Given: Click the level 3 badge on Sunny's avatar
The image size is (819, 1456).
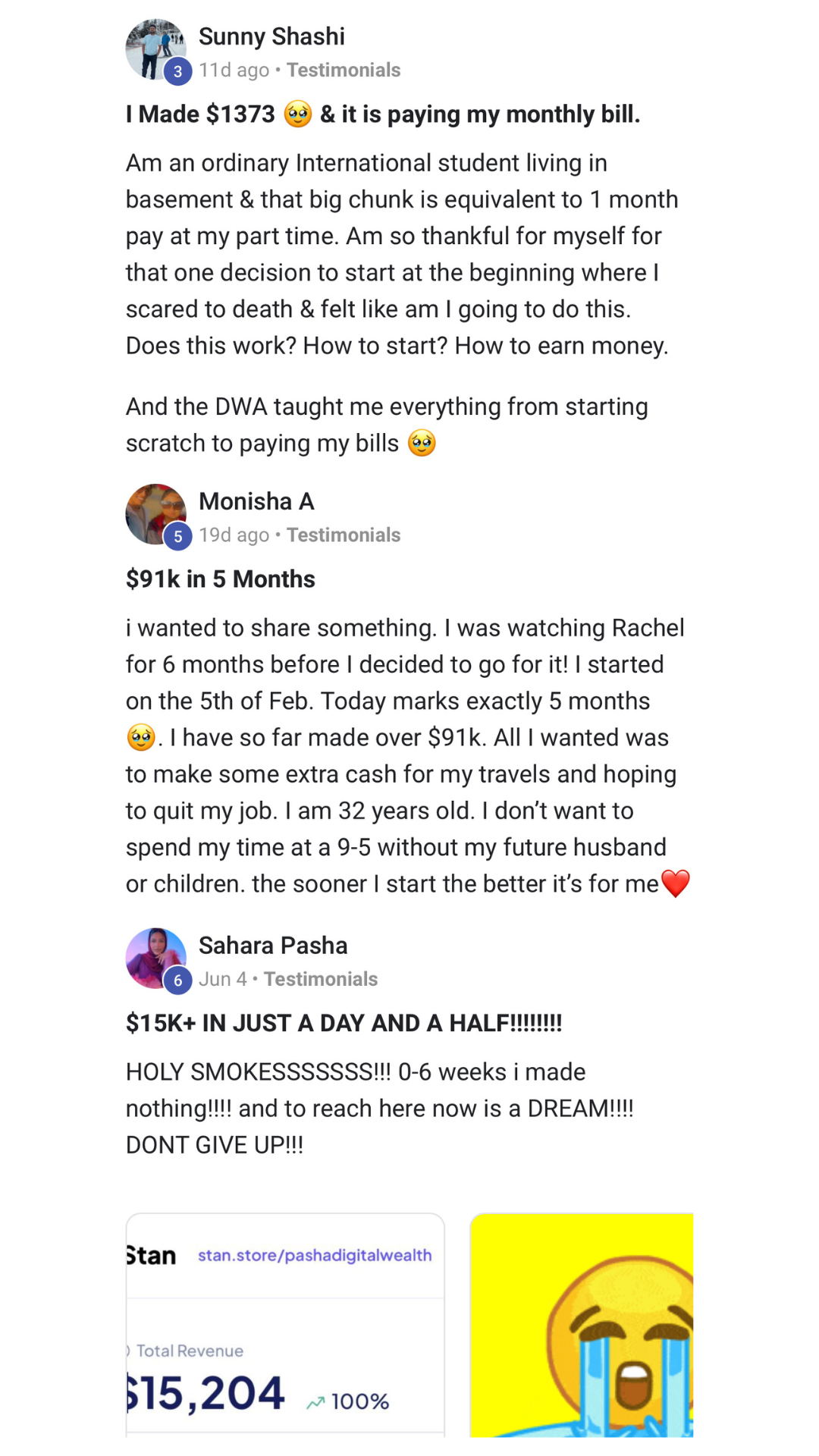Looking at the screenshot, I should coord(177,71).
